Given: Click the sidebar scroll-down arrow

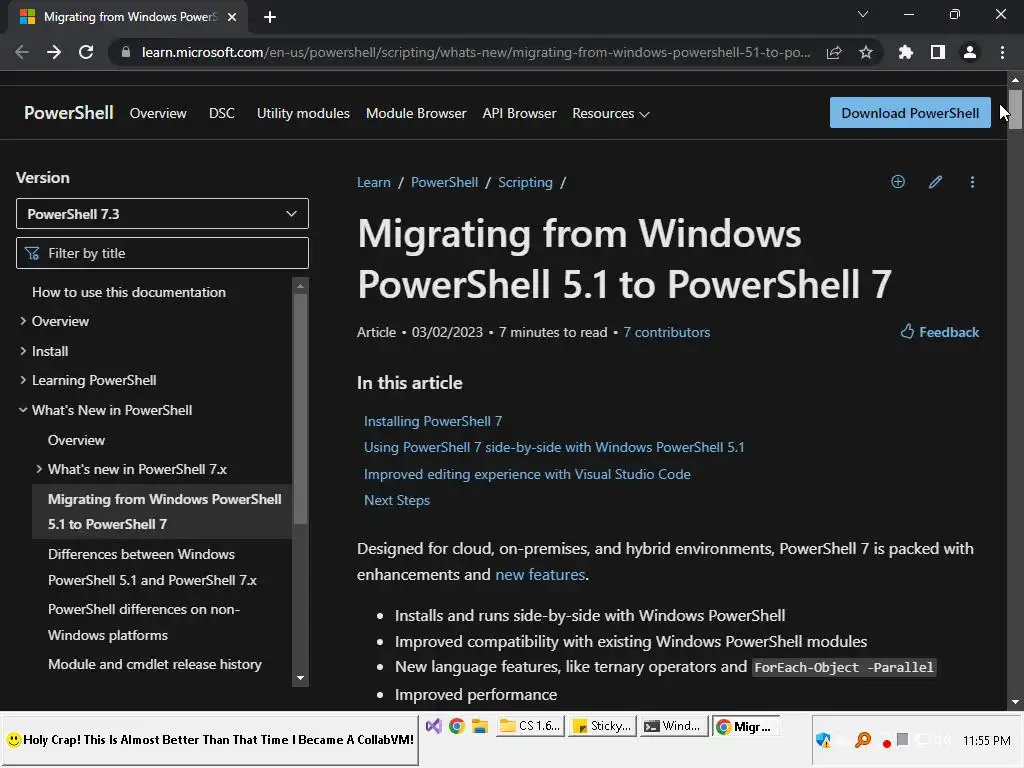Looking at the screenshot, I should pyautogui.click(x=300, y=678).
